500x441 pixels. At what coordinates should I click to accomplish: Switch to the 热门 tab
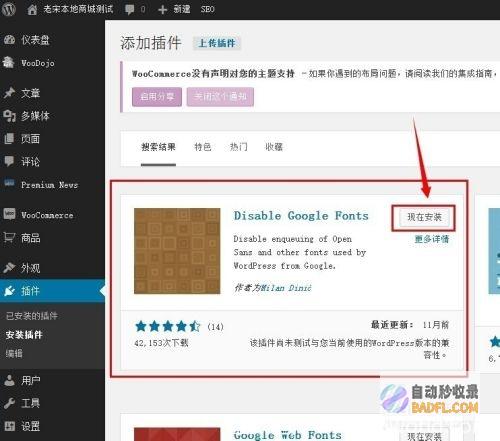[239, 147]
